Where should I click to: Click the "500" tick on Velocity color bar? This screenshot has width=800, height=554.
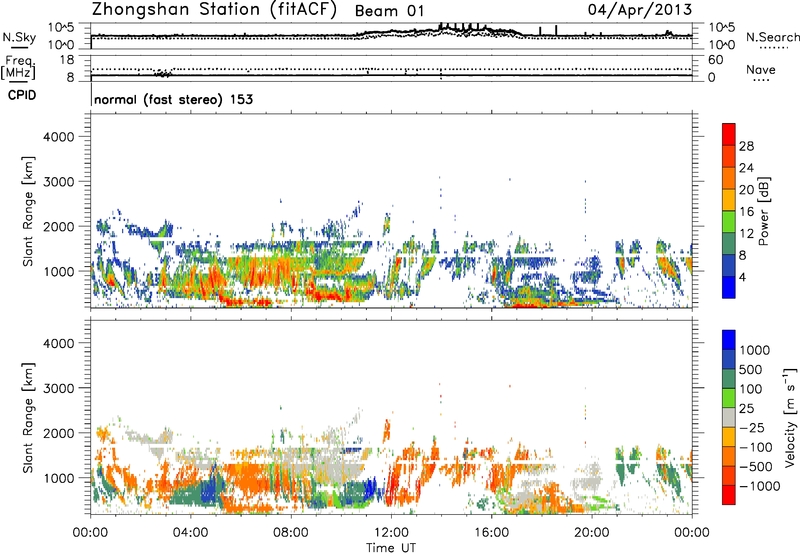pyautogui.click(x=750, y=369)
